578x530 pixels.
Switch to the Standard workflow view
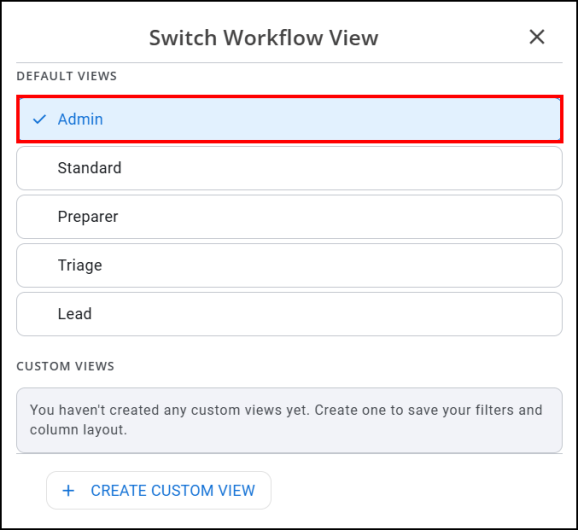pyautogui.click(x=289, y=168)
